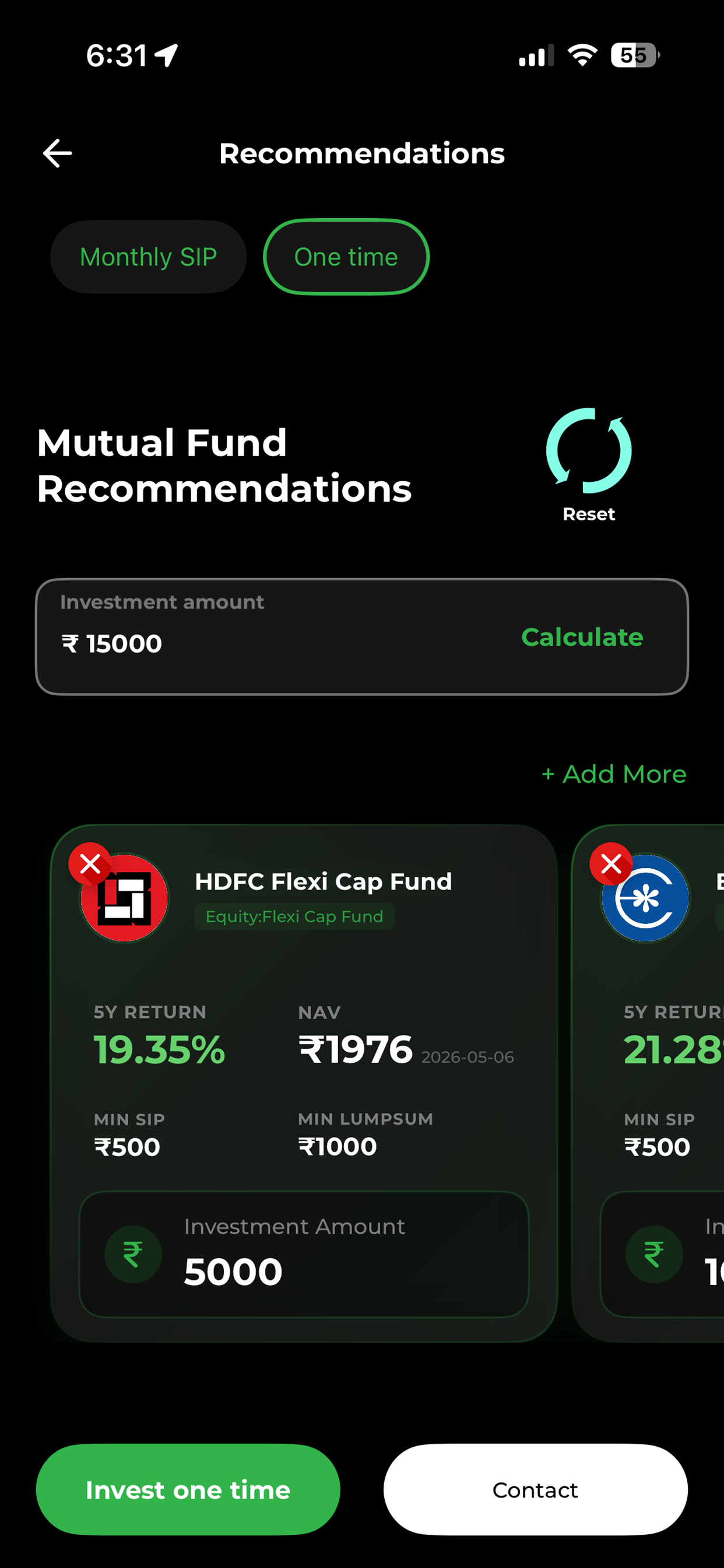Tap the Wi-Fi status icon
This screenshot has height=1568, width=724.
tap(582, 55)
